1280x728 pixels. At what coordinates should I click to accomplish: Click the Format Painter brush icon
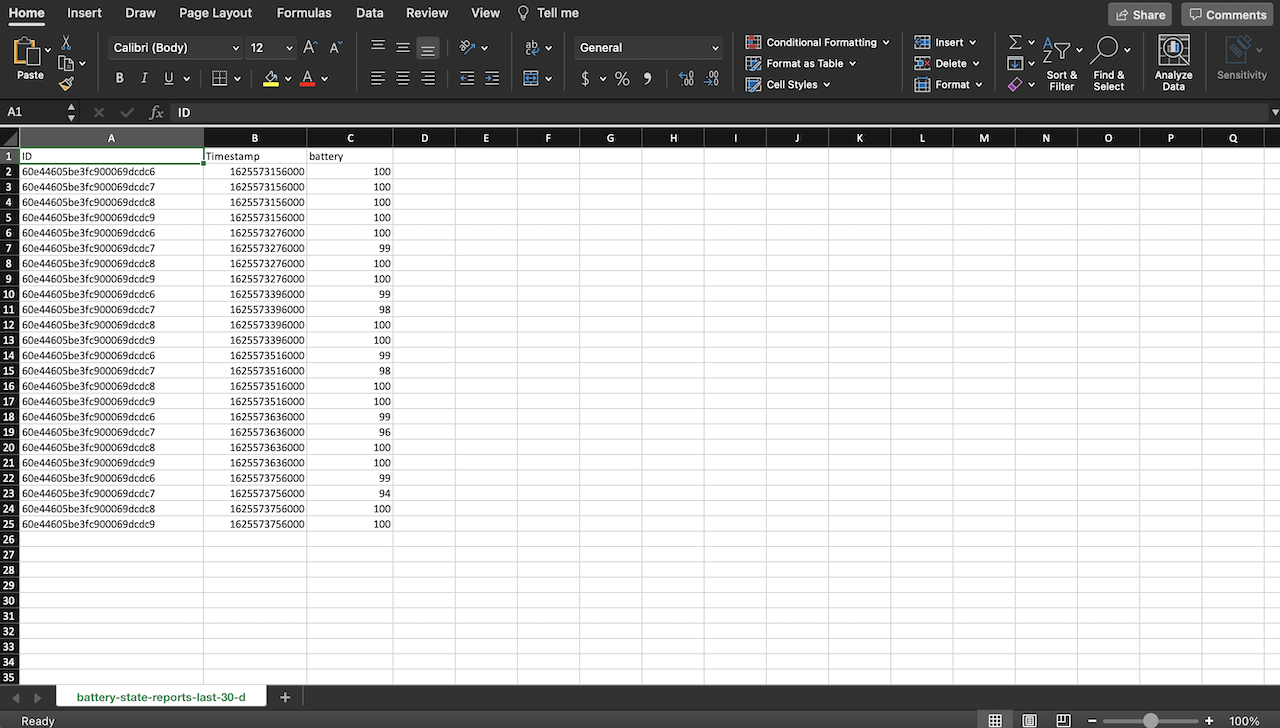click(66, 84)
